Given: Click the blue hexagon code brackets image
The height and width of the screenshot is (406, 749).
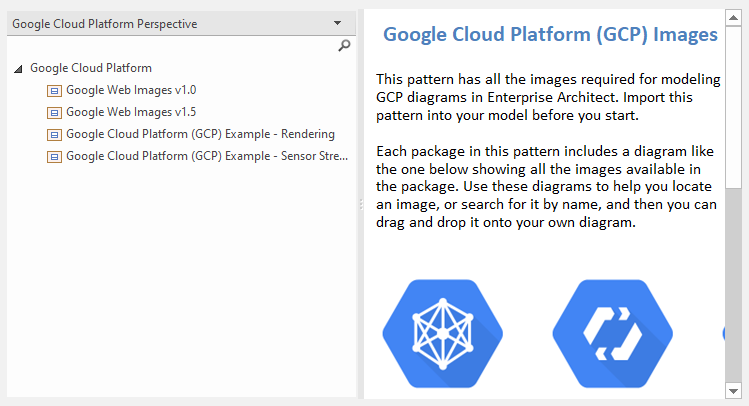Looking at the screenshot, I should pyautogui.click(x=612, y=334).
